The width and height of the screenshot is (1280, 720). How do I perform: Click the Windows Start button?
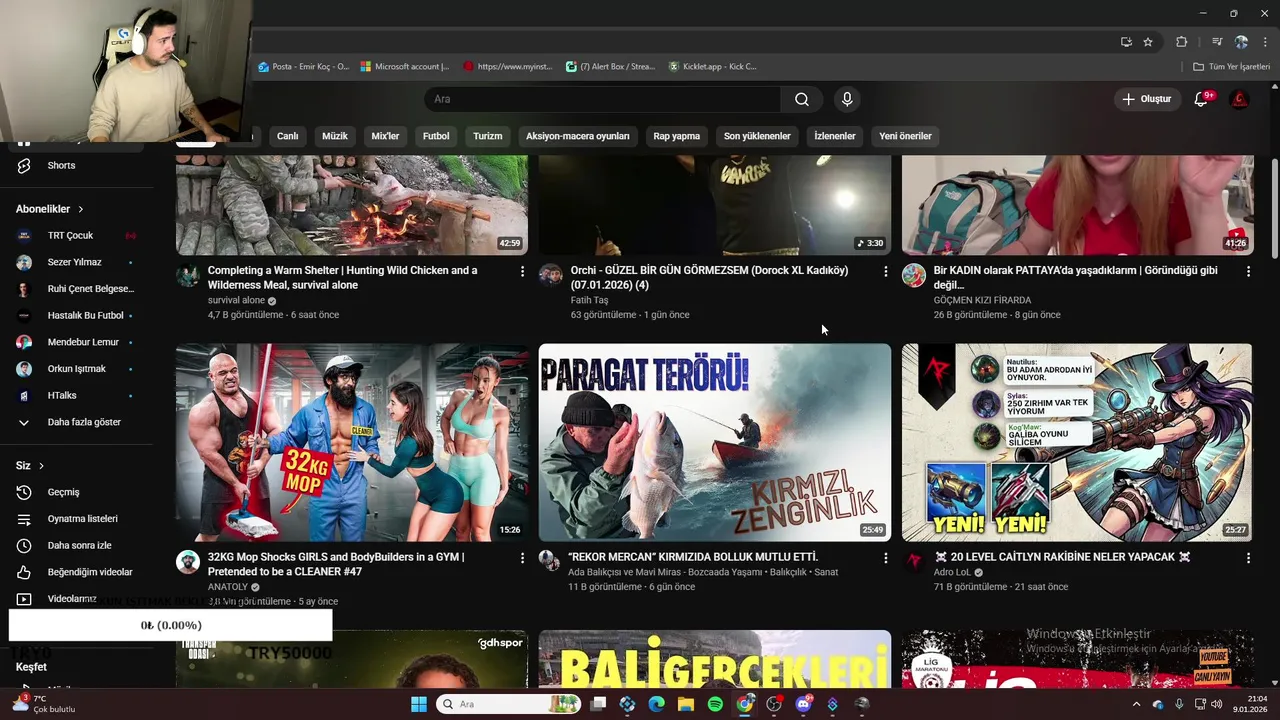(418, 704)
